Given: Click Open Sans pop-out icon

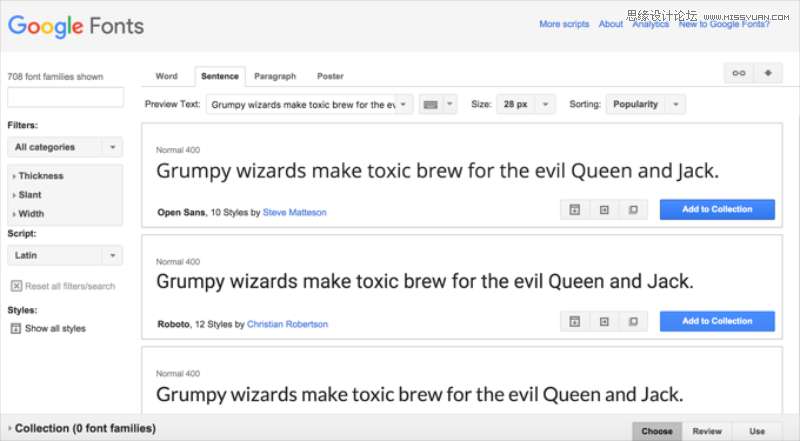Looking at the screenshot, I should 633,210.
